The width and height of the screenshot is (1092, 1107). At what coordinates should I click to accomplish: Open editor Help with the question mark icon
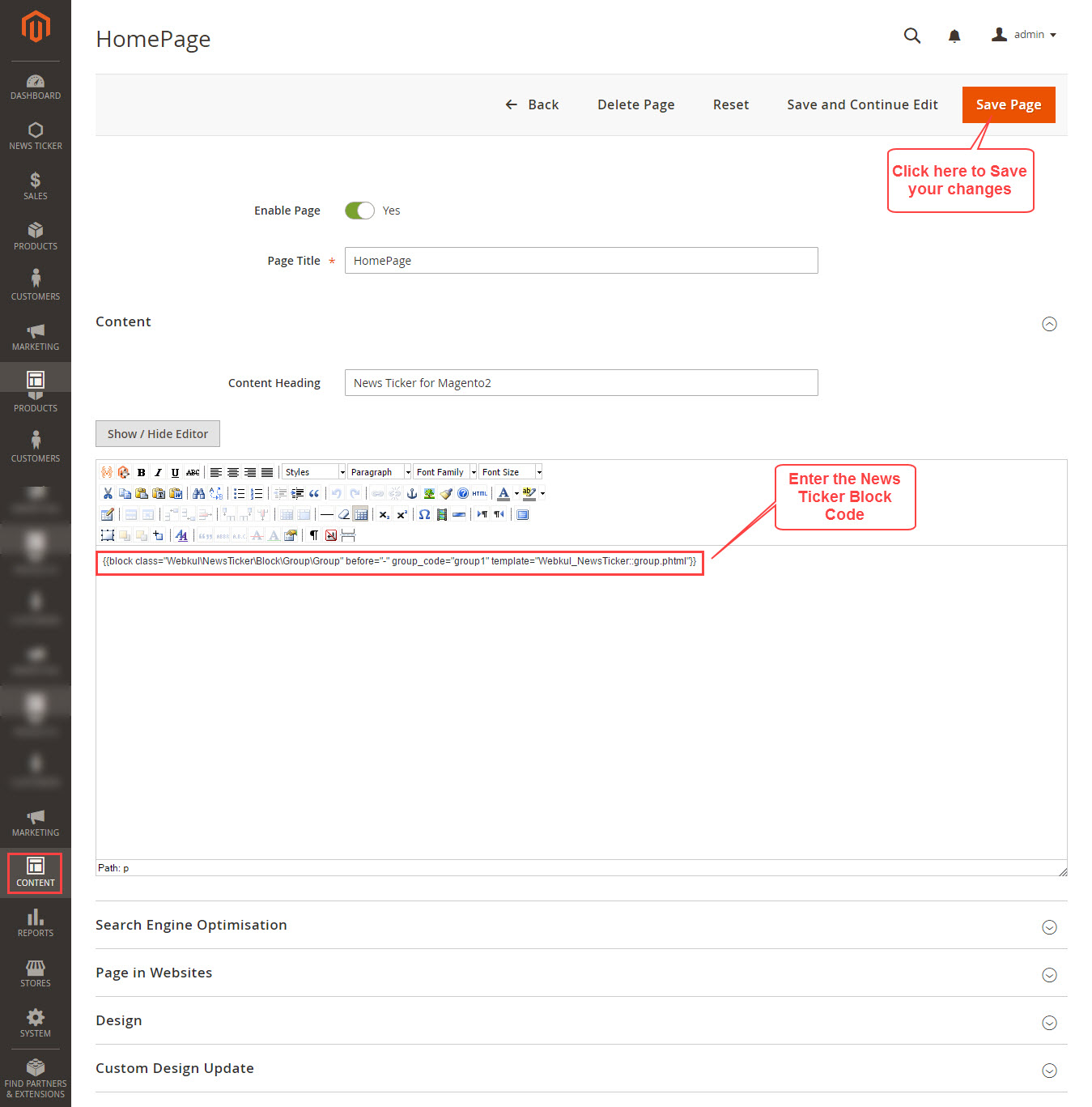[463, 493]
